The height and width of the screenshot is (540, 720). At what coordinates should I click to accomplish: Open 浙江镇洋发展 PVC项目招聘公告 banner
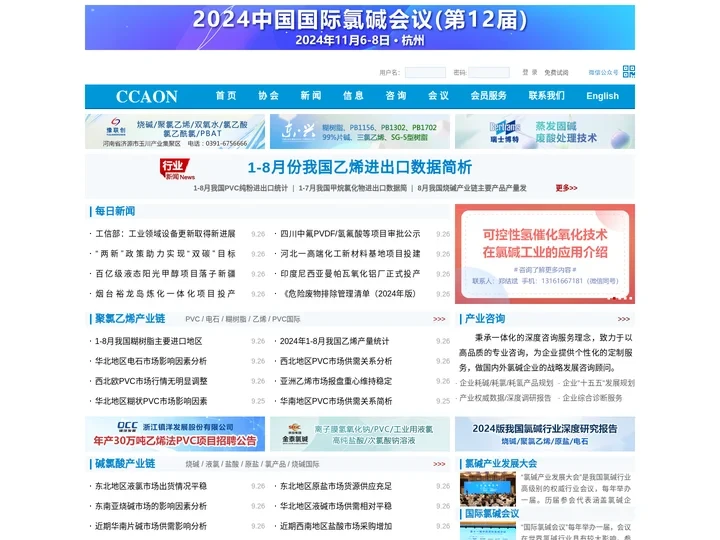(x=175, y=434)
